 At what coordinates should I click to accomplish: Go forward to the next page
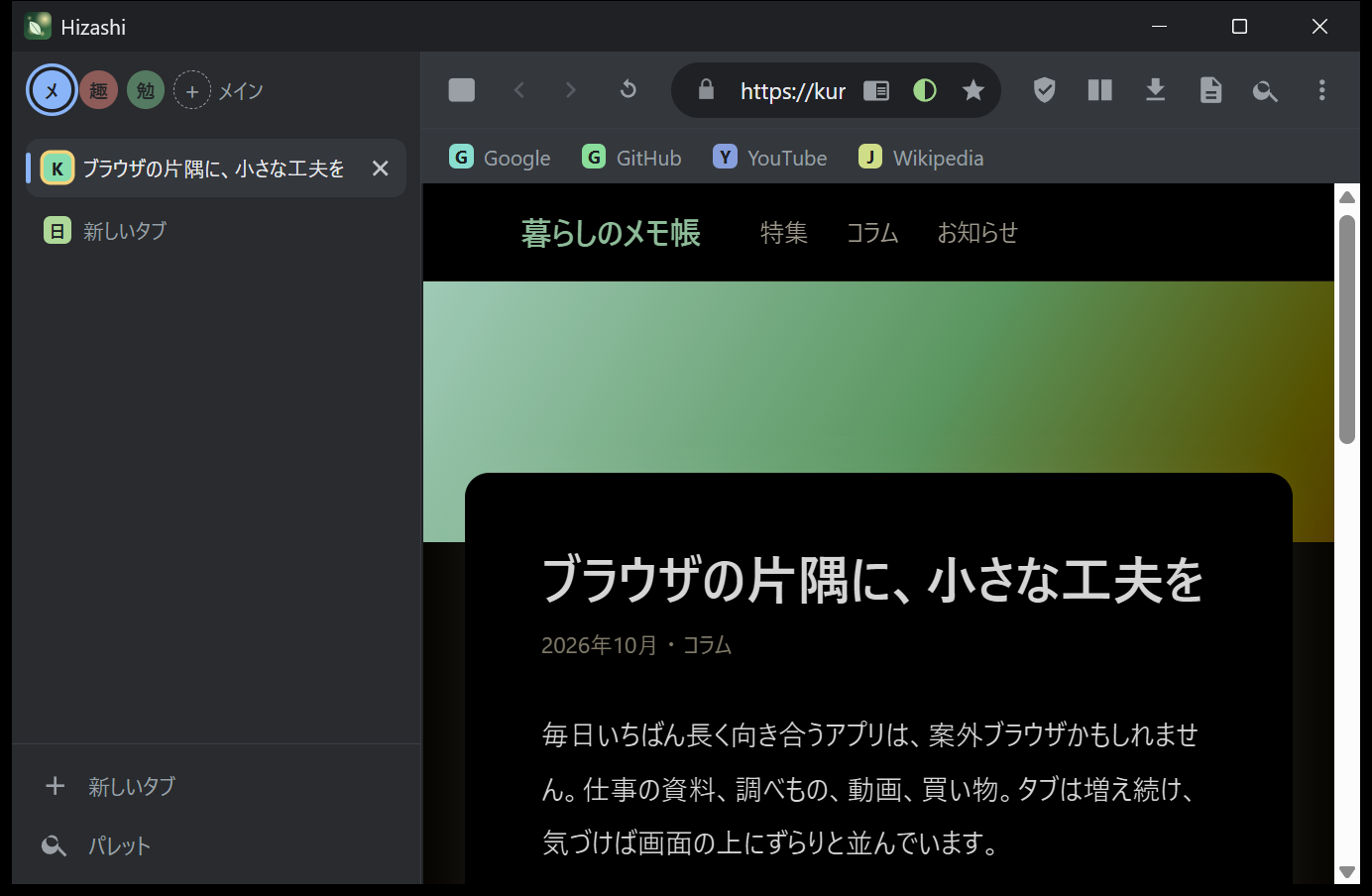[570, 90]
